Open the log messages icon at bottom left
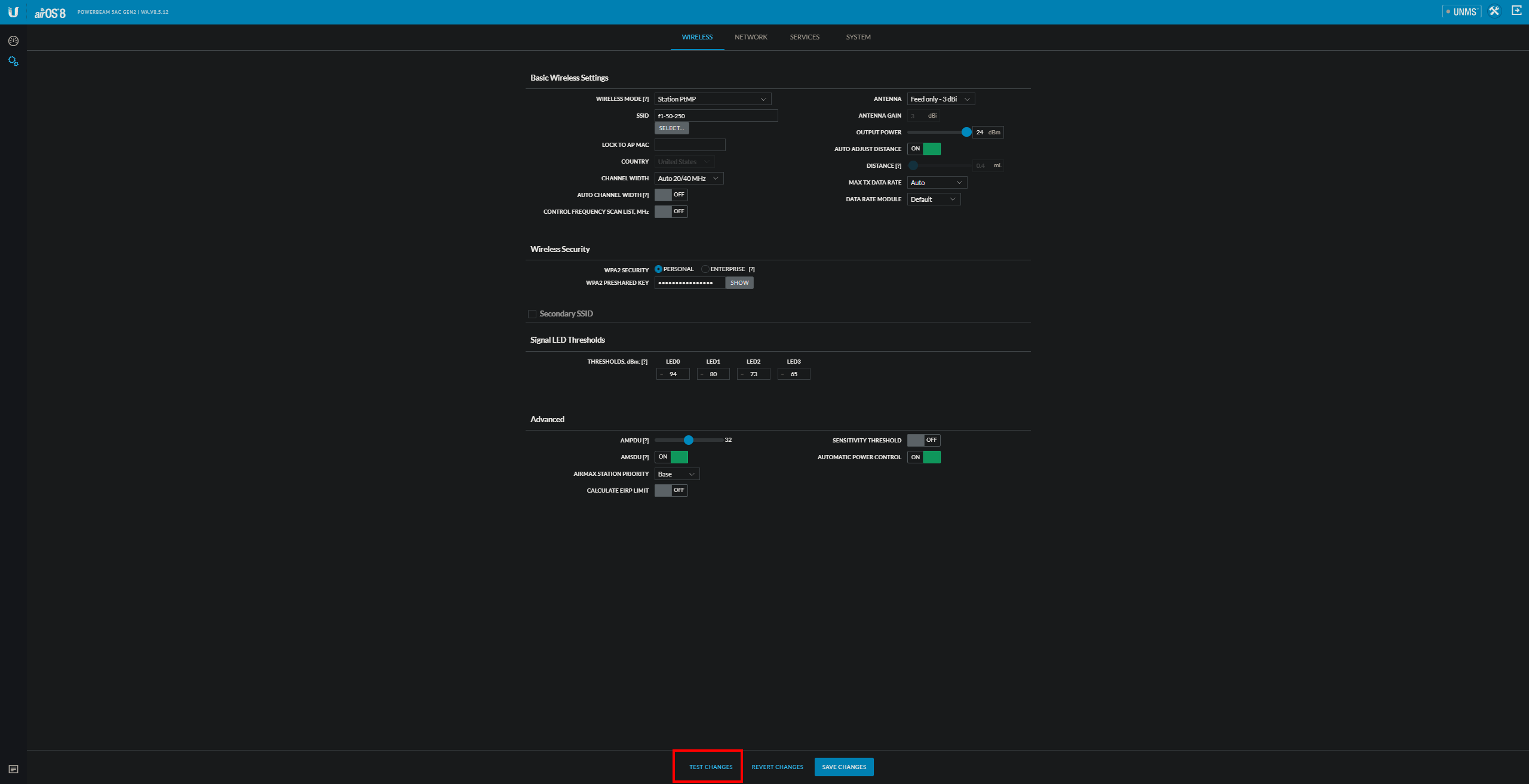The height and width of the screenshot is (784, 1529). 13,769
